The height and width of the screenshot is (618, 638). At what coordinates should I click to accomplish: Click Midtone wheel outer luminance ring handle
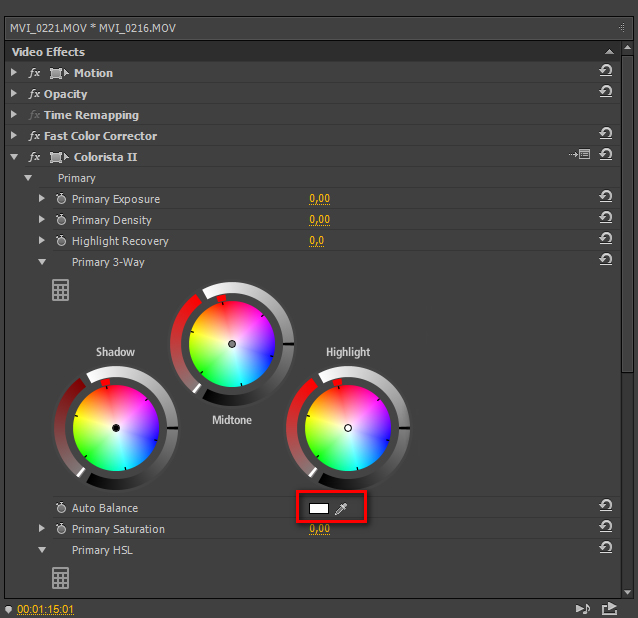click(x=288, y=344)
